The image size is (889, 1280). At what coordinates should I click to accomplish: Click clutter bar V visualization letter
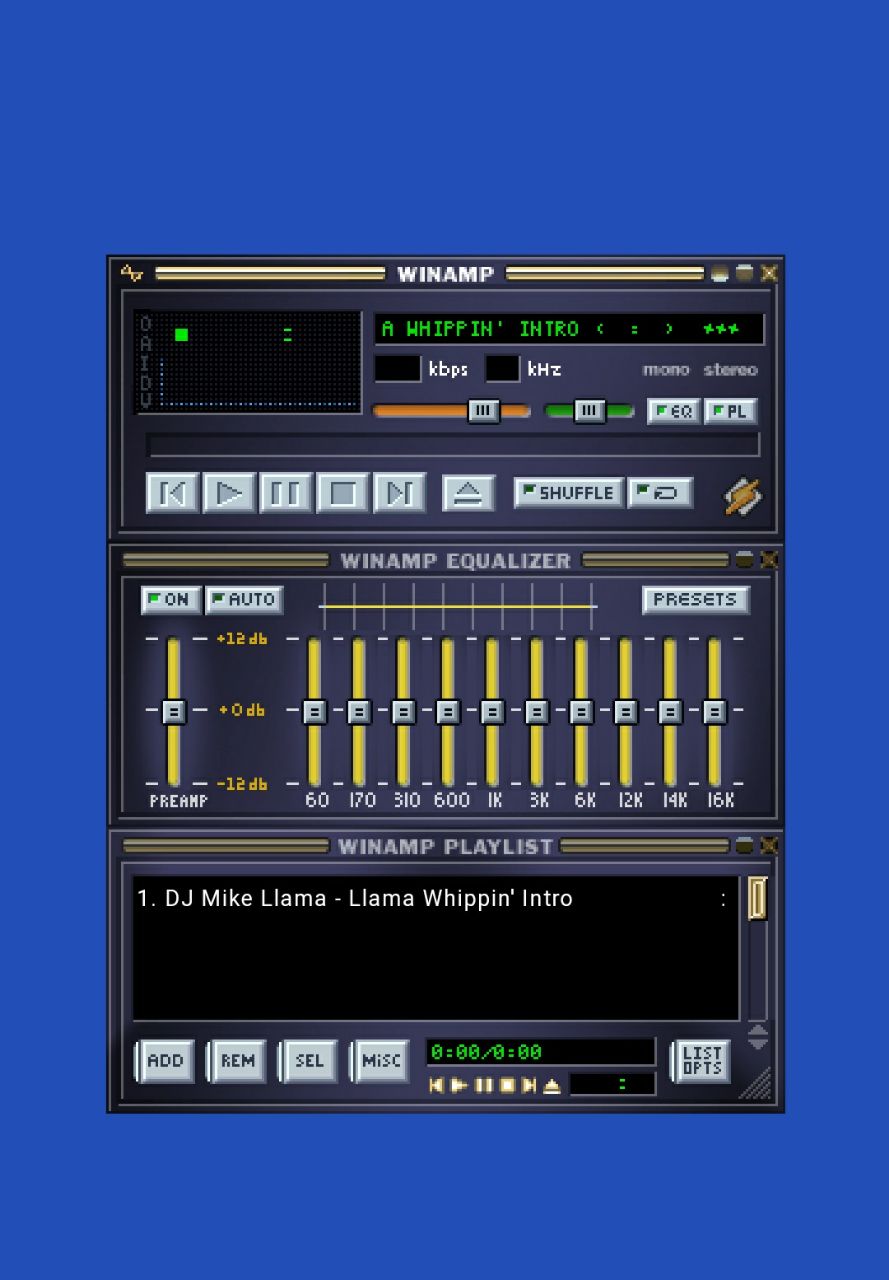coord(146,400)
